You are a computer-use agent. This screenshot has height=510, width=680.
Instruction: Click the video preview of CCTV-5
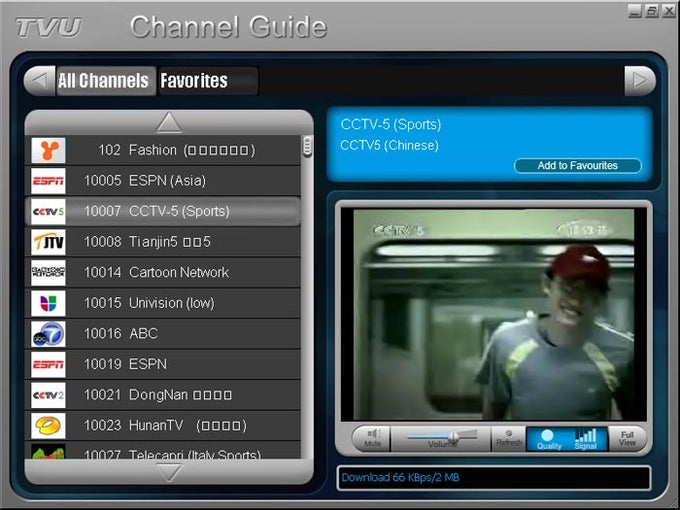(x=494, y=315)
